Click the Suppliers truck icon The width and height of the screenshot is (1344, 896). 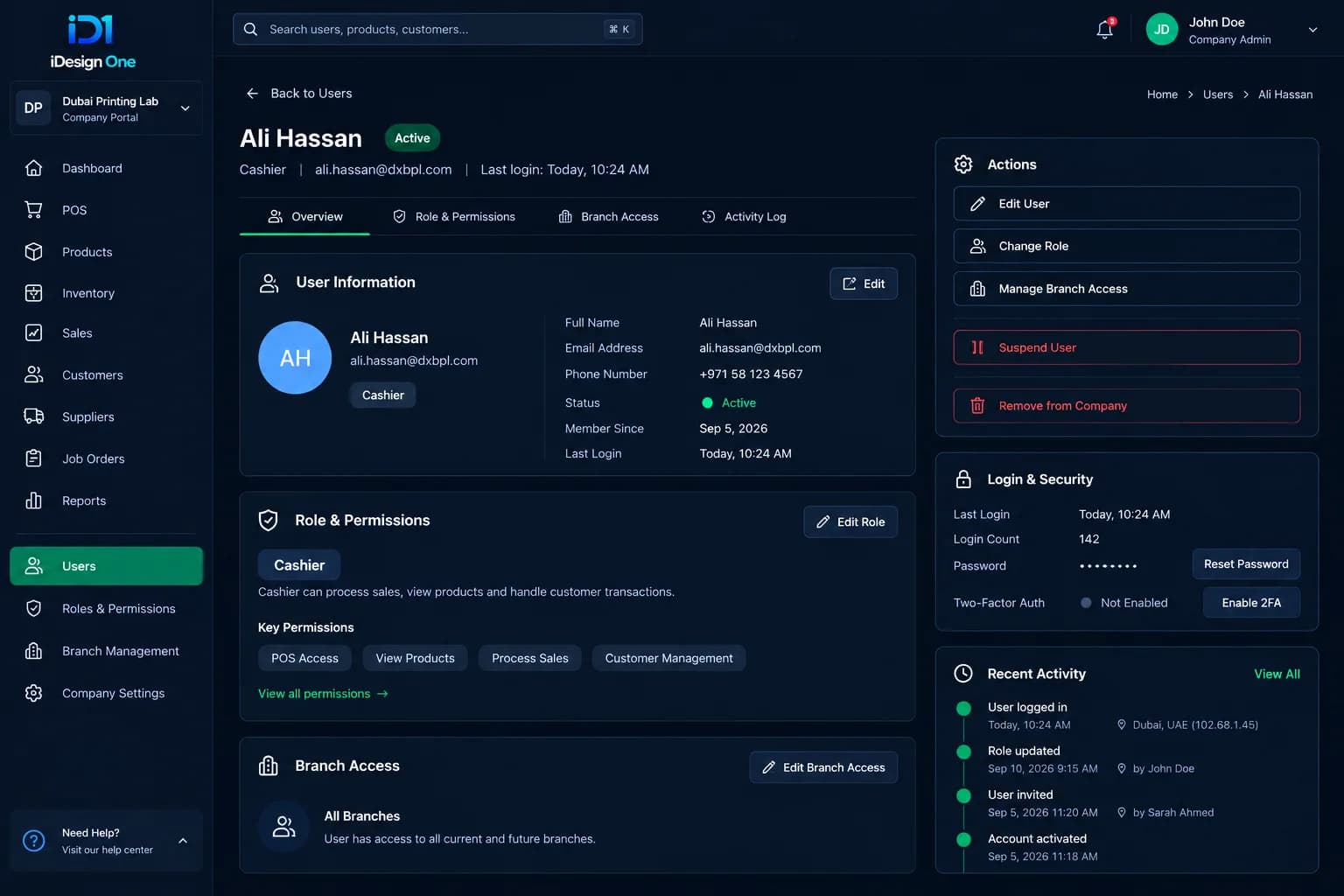[x=33, y=416]
